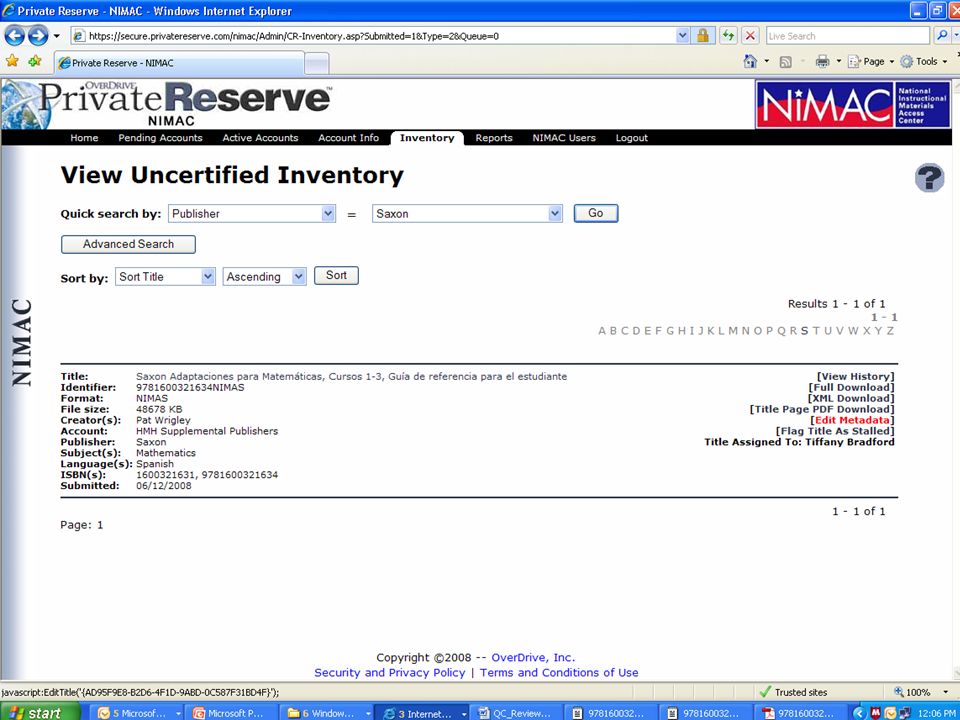This screenshot has width=960, height=720.
Task: Click the Live Search magnifier icon
Action: click(942, 36)
